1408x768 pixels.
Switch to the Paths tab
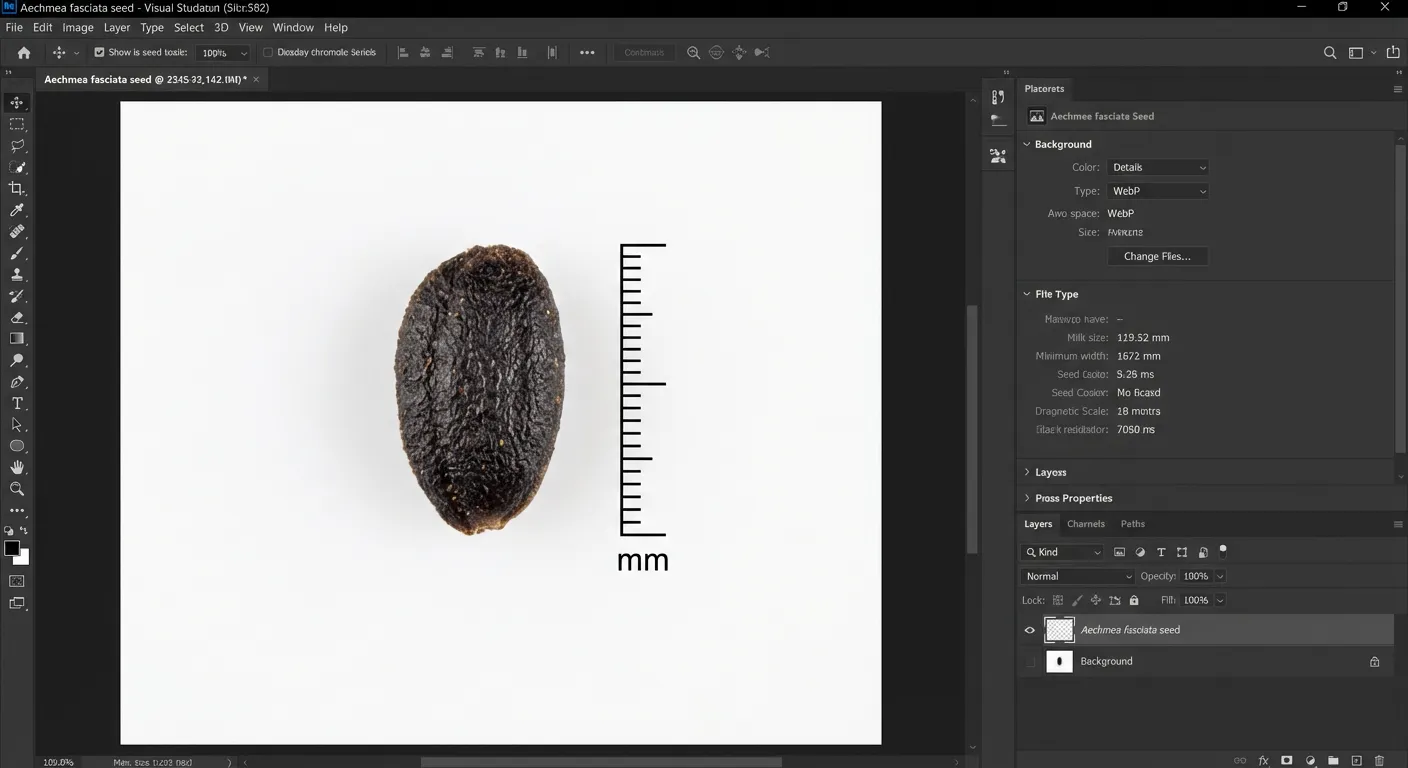click(1133, 524)
